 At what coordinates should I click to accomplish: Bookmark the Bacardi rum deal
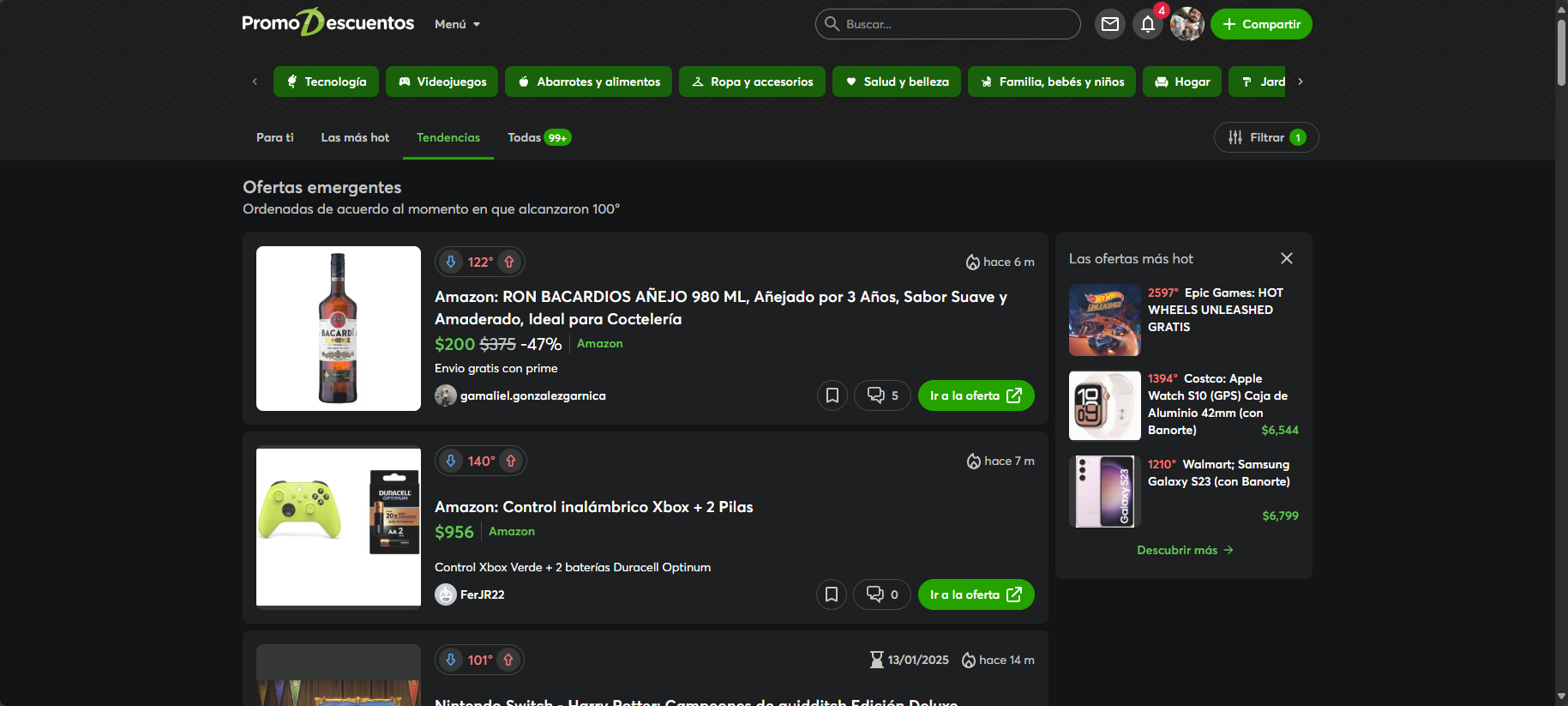click(x=832, y=395)
